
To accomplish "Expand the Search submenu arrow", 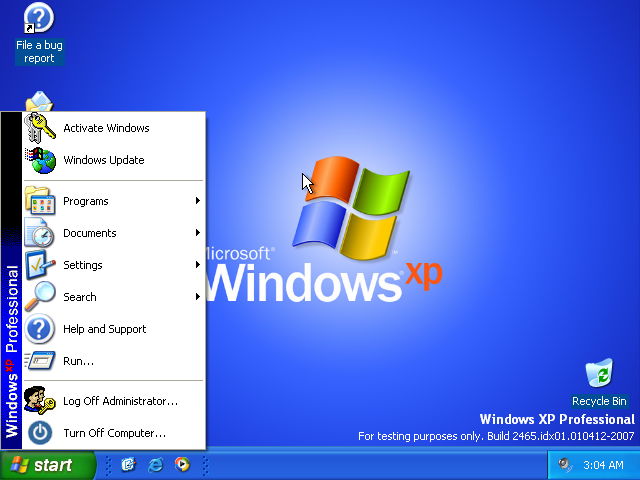I will coord(198,297).
